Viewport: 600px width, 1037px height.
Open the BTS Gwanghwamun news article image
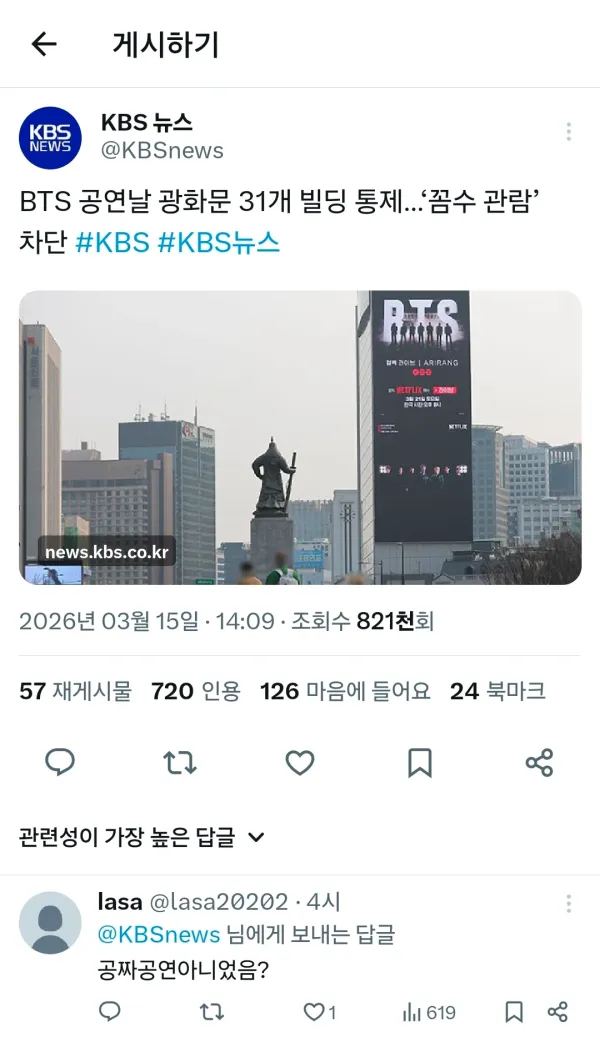[x=300, y=437]
